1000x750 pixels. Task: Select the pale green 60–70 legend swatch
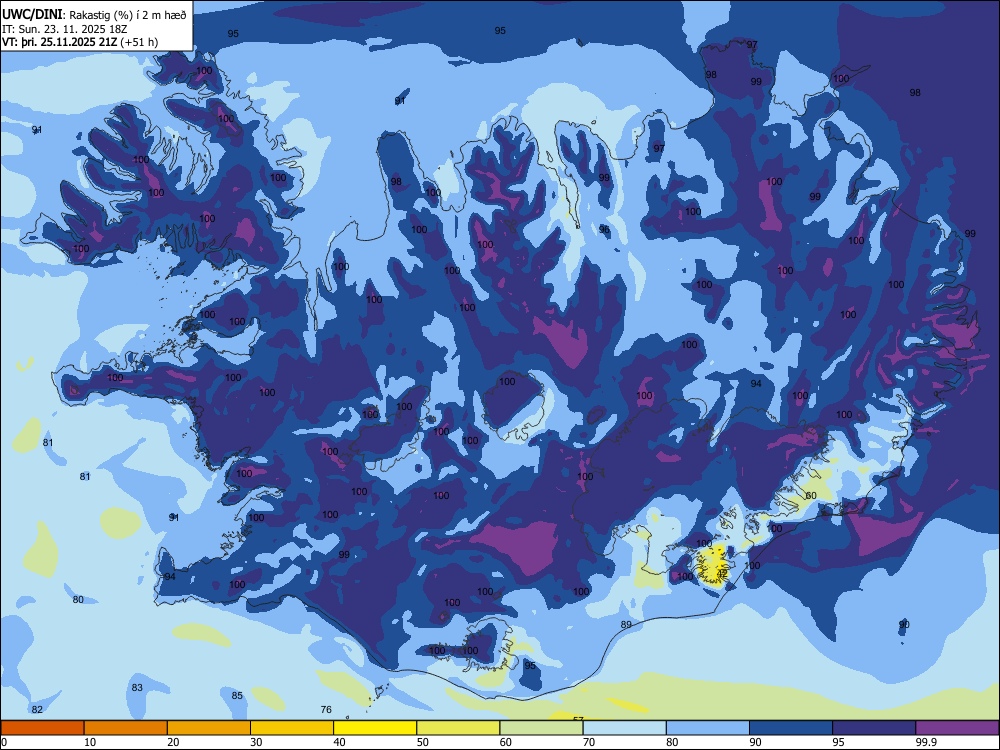click(541, 728)
